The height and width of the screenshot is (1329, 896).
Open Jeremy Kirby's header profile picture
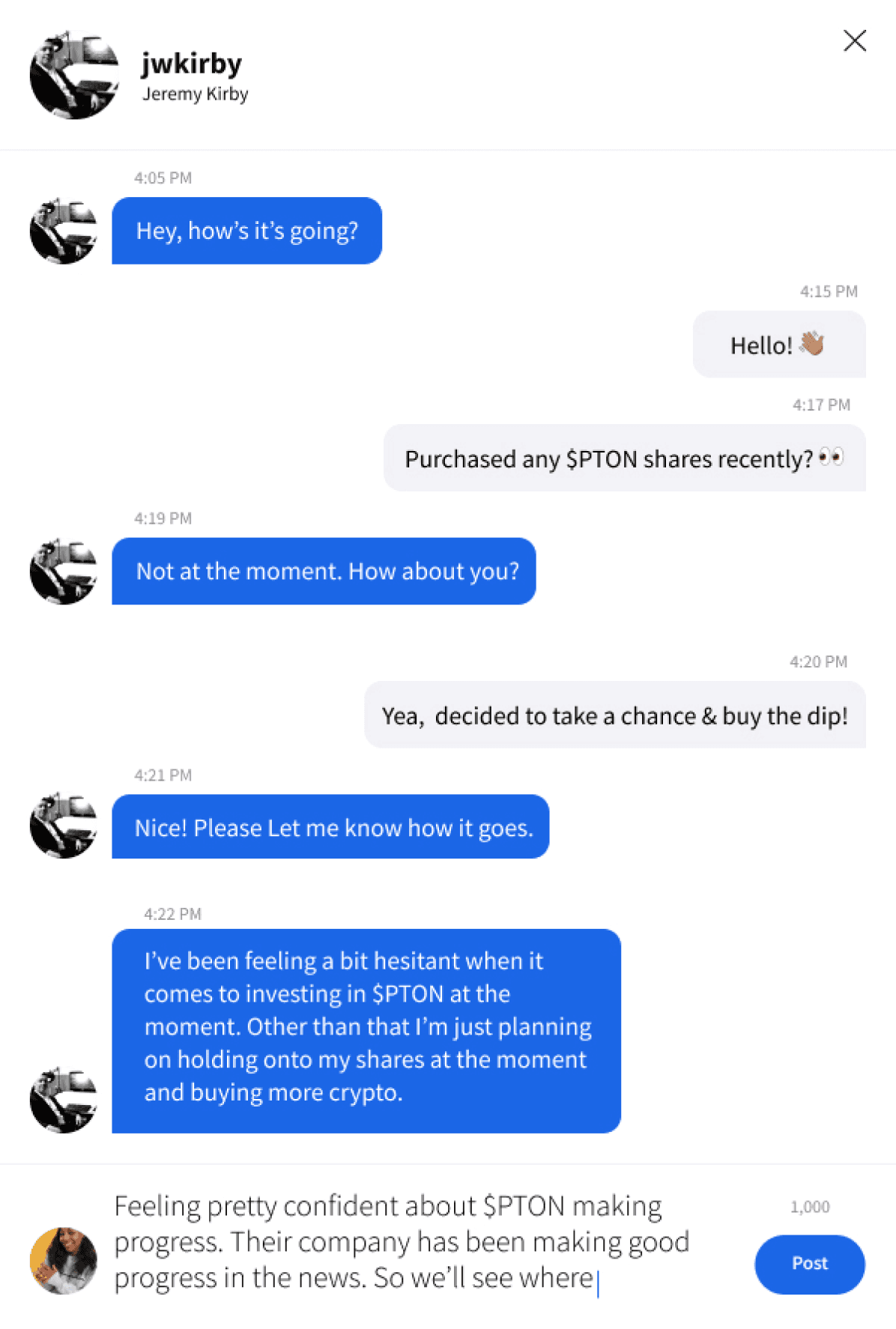74,75
